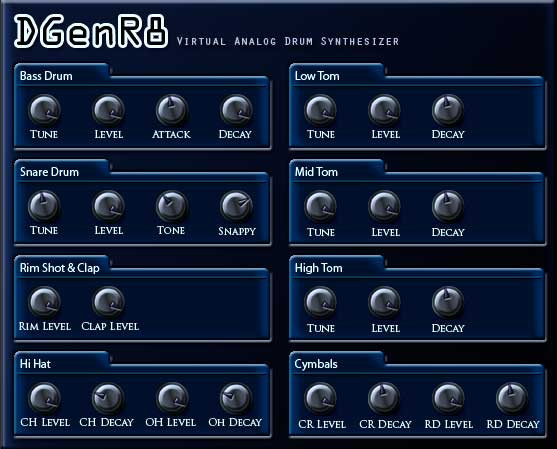Click the Virtual Analog Drum Synthesizer subtitle

(288, 41)
